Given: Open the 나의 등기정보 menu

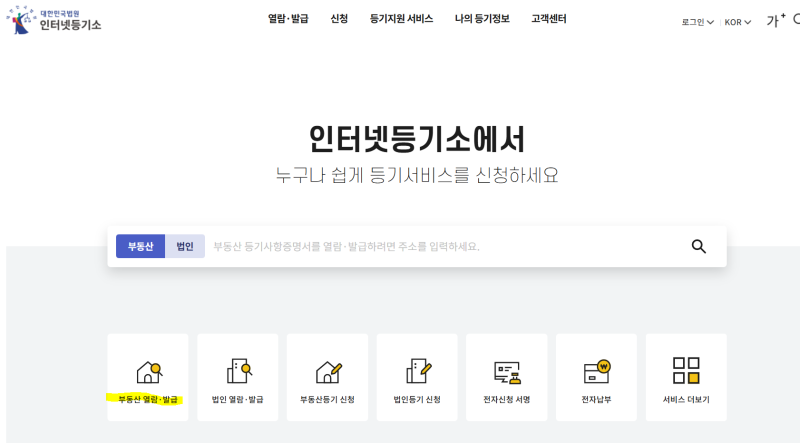Looking at the screenshot, I should (482, 19).
